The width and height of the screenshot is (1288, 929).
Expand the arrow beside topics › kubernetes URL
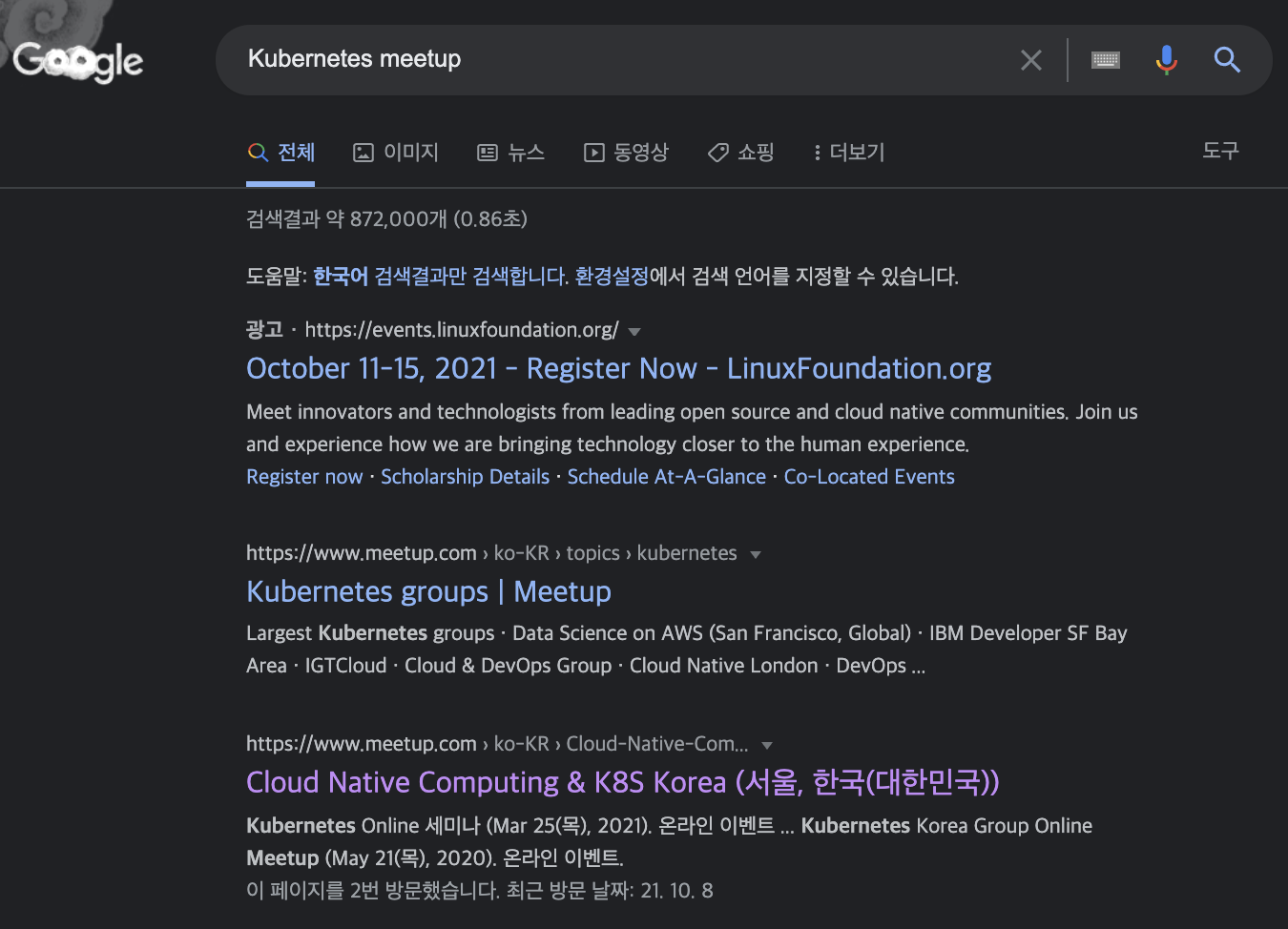756,555
